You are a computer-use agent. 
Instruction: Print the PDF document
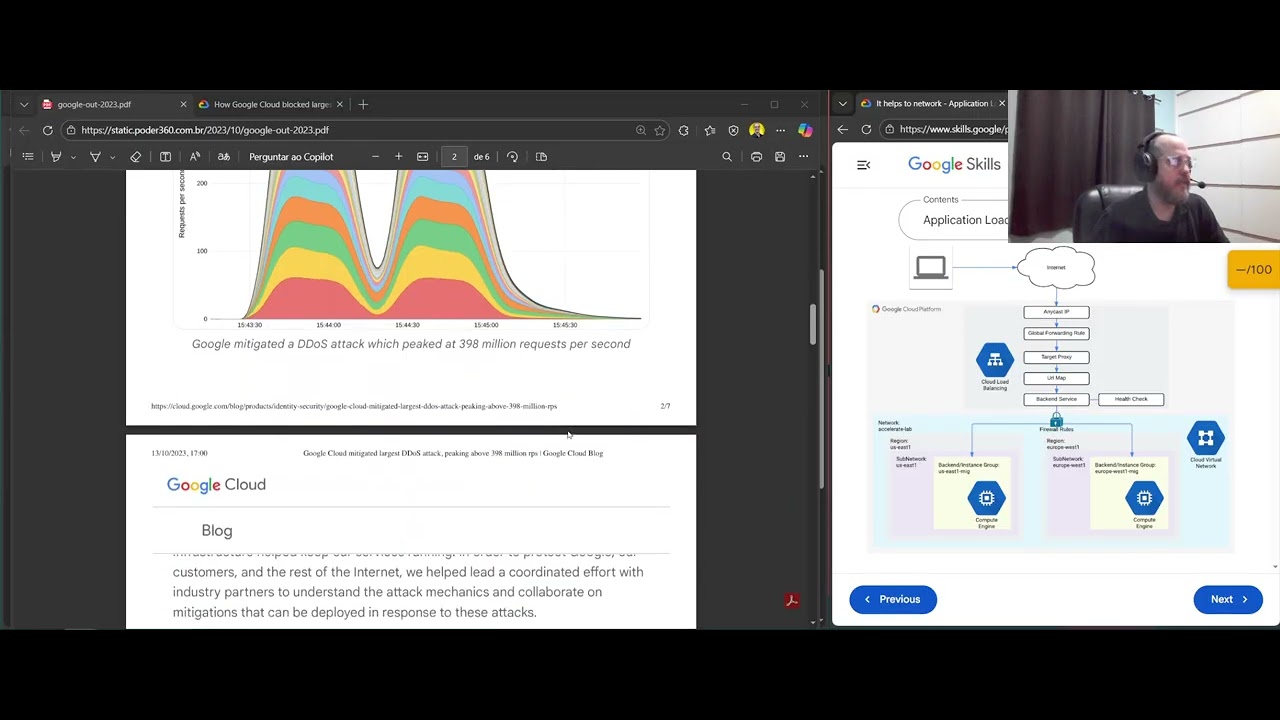coord(756,157)
